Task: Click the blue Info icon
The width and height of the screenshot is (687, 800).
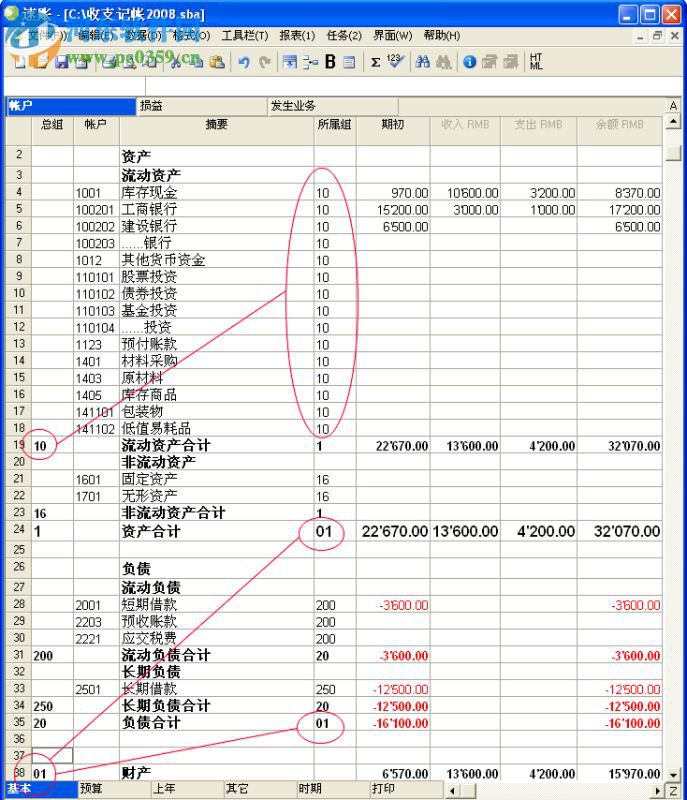Action: tap(470, 62)
